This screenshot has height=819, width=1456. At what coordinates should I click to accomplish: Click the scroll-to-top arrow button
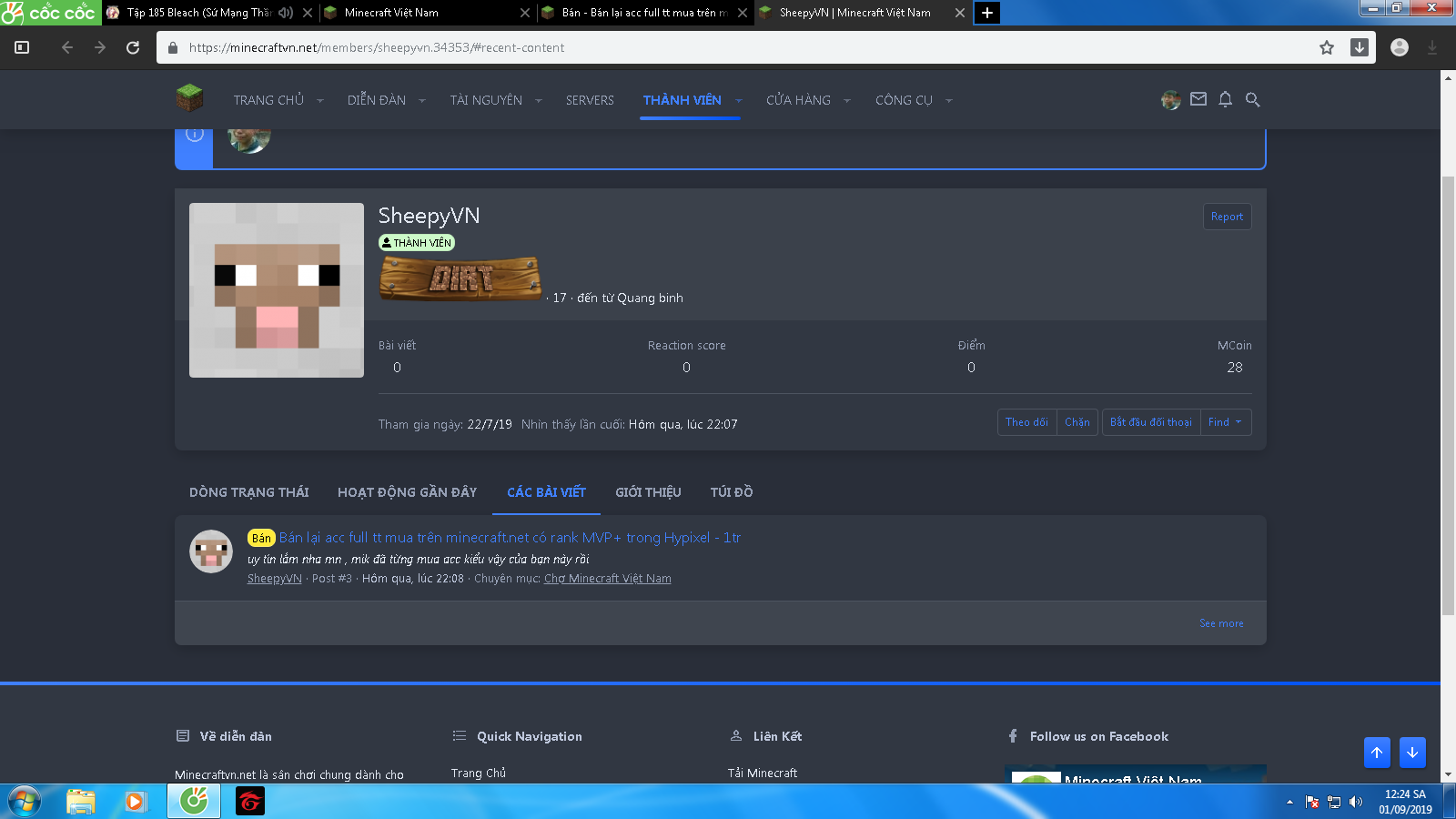(1377, 753)
